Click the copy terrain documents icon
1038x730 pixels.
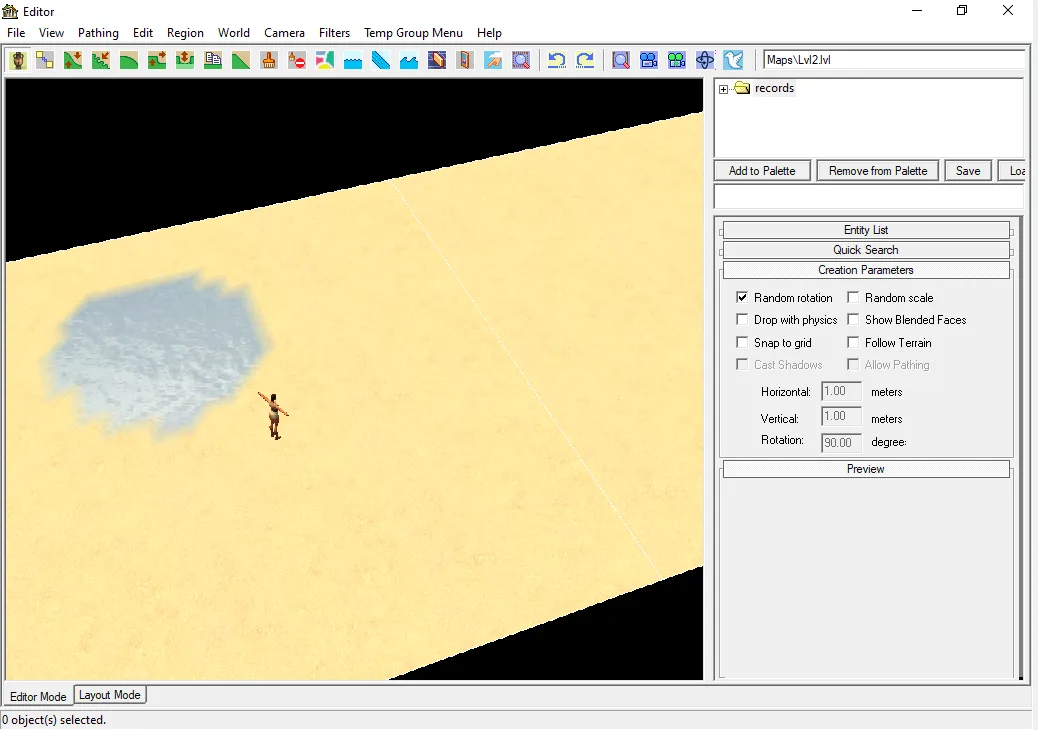212,60
